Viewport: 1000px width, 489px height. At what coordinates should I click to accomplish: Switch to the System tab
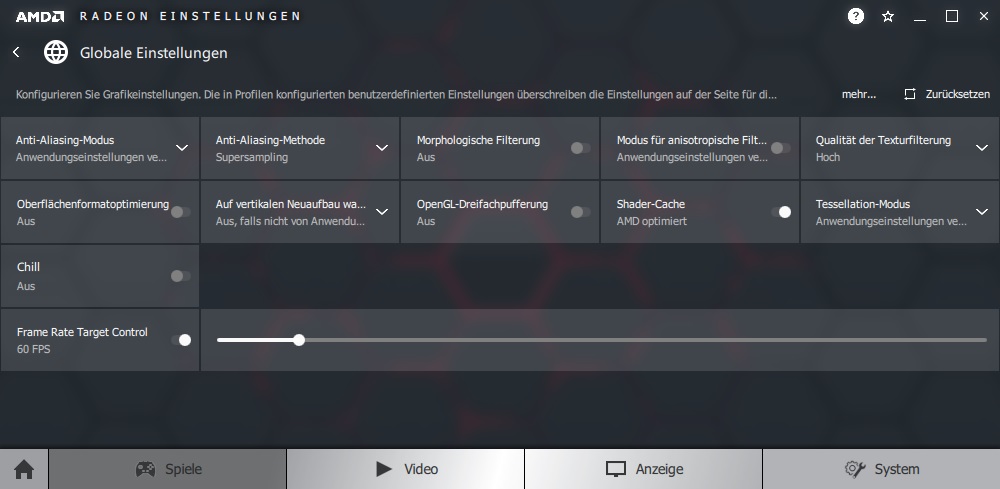coord(881,469)
